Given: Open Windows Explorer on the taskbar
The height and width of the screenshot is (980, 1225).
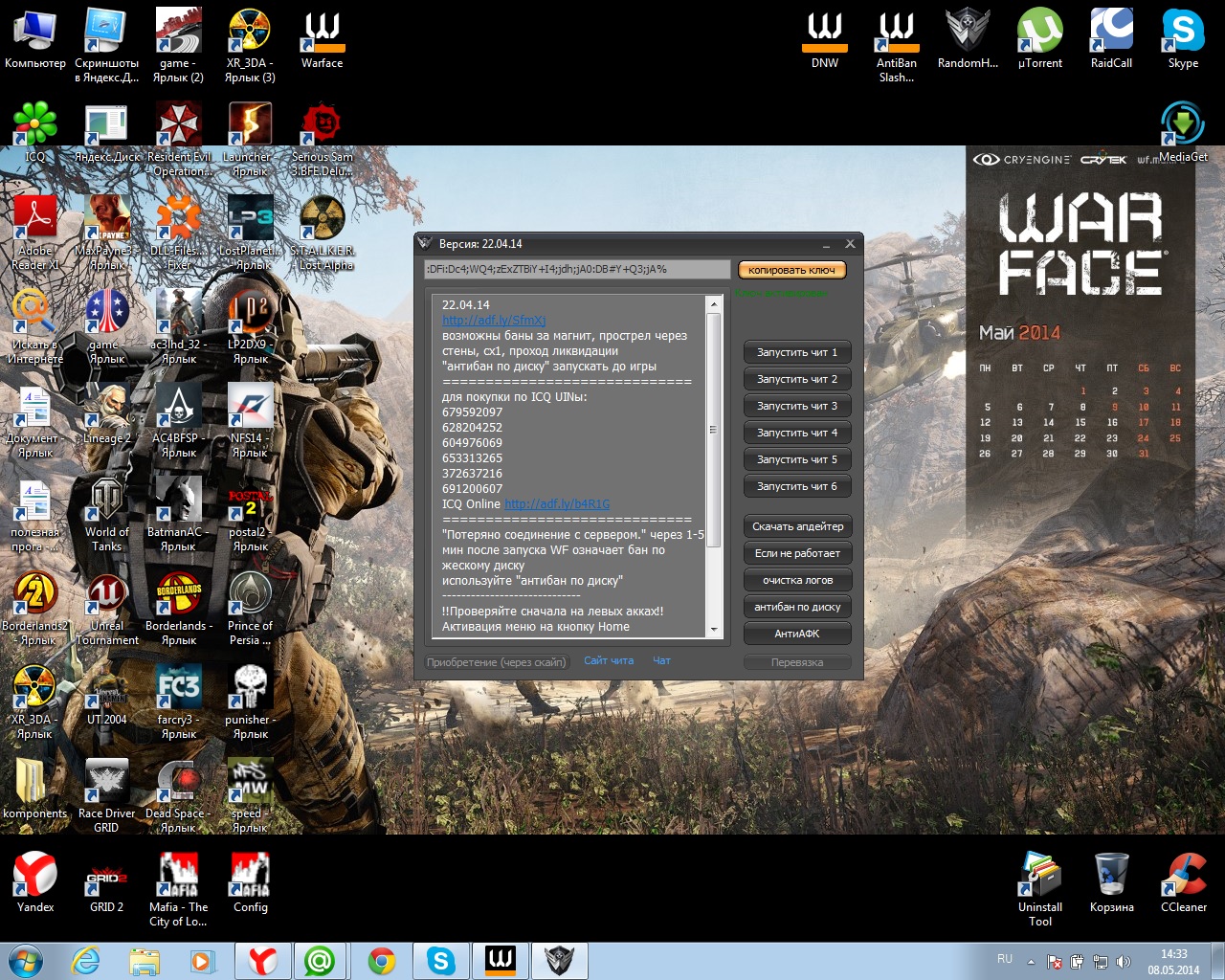Looking at the screenshot, I should 145,961.
